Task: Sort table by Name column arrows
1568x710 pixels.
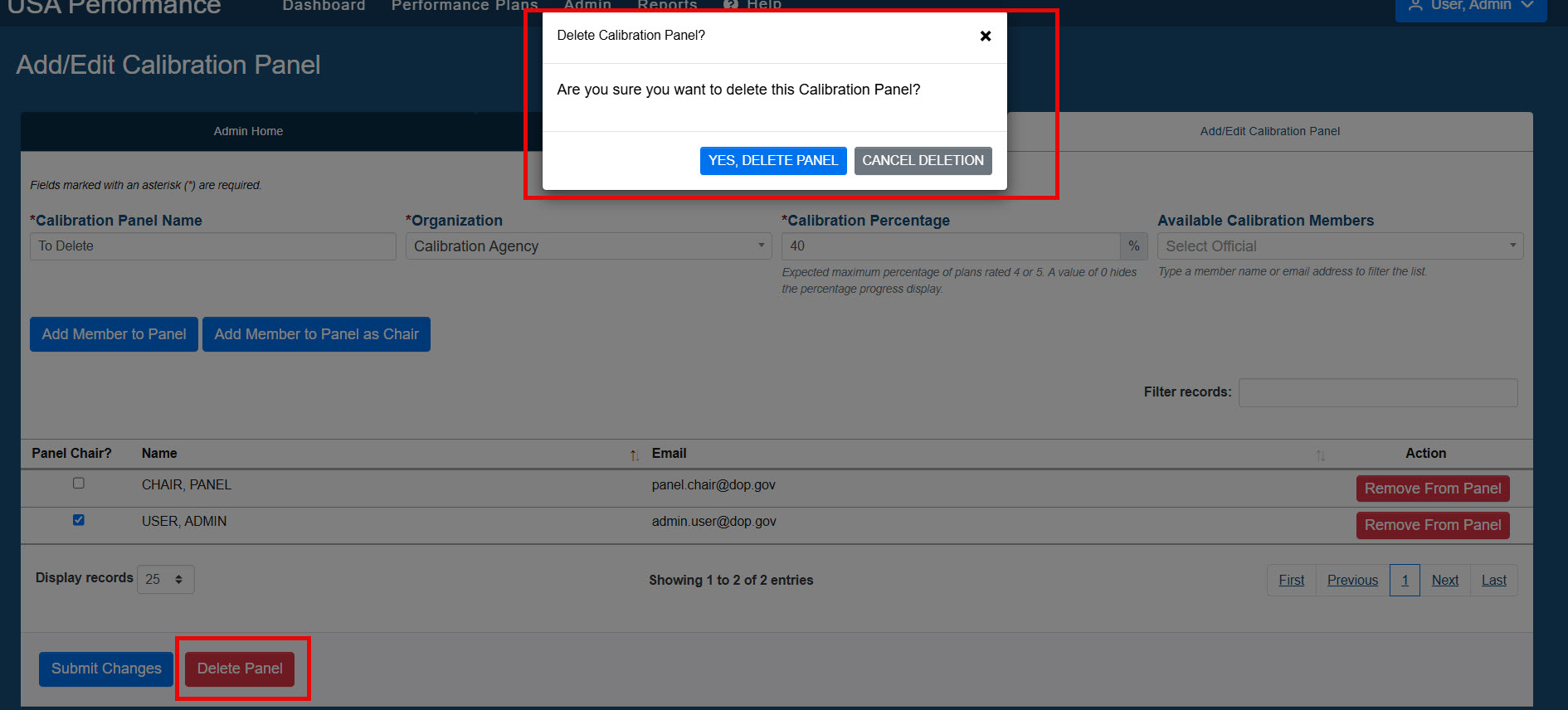Action: tap(635, 455)
